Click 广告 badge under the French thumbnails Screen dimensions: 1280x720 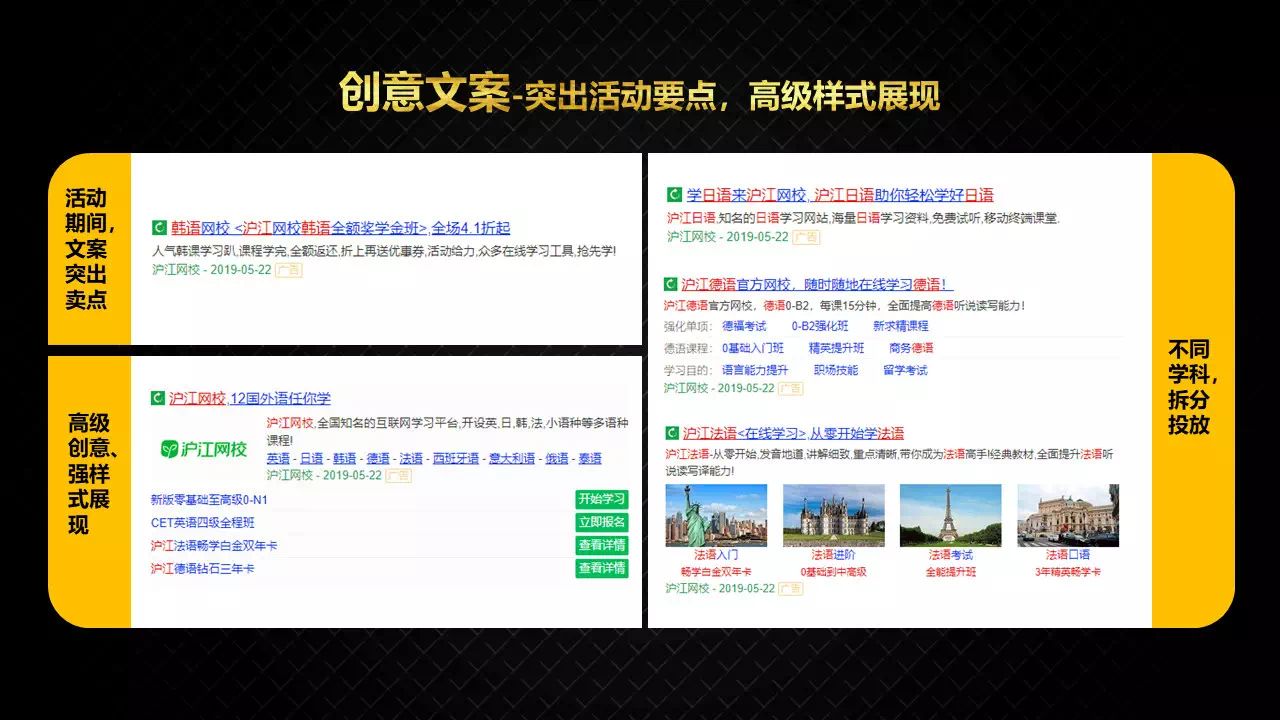click(x=790, y=589)
